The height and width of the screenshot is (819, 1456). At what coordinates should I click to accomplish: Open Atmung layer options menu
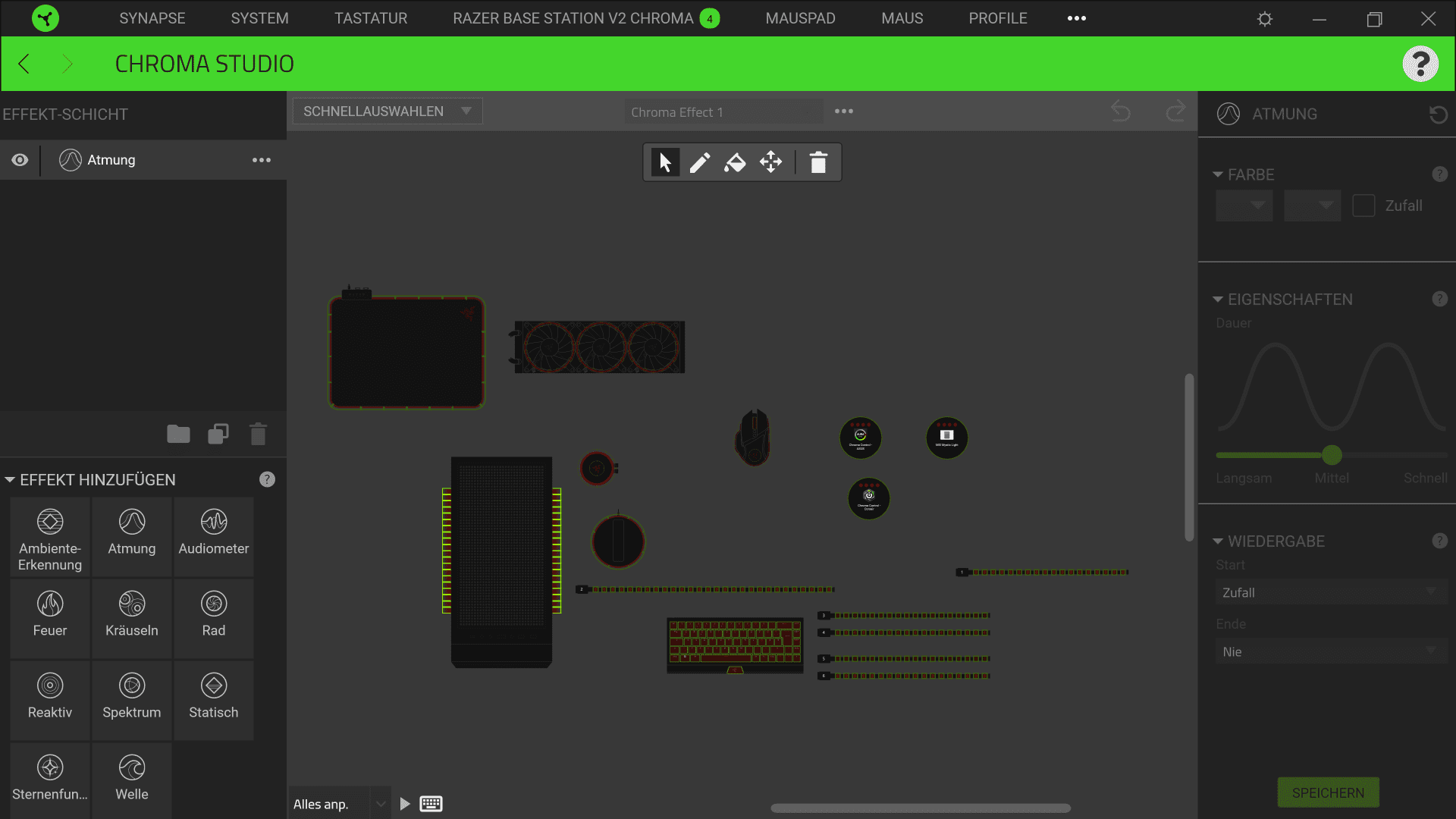pyautogui.click(x=262, y=160)
